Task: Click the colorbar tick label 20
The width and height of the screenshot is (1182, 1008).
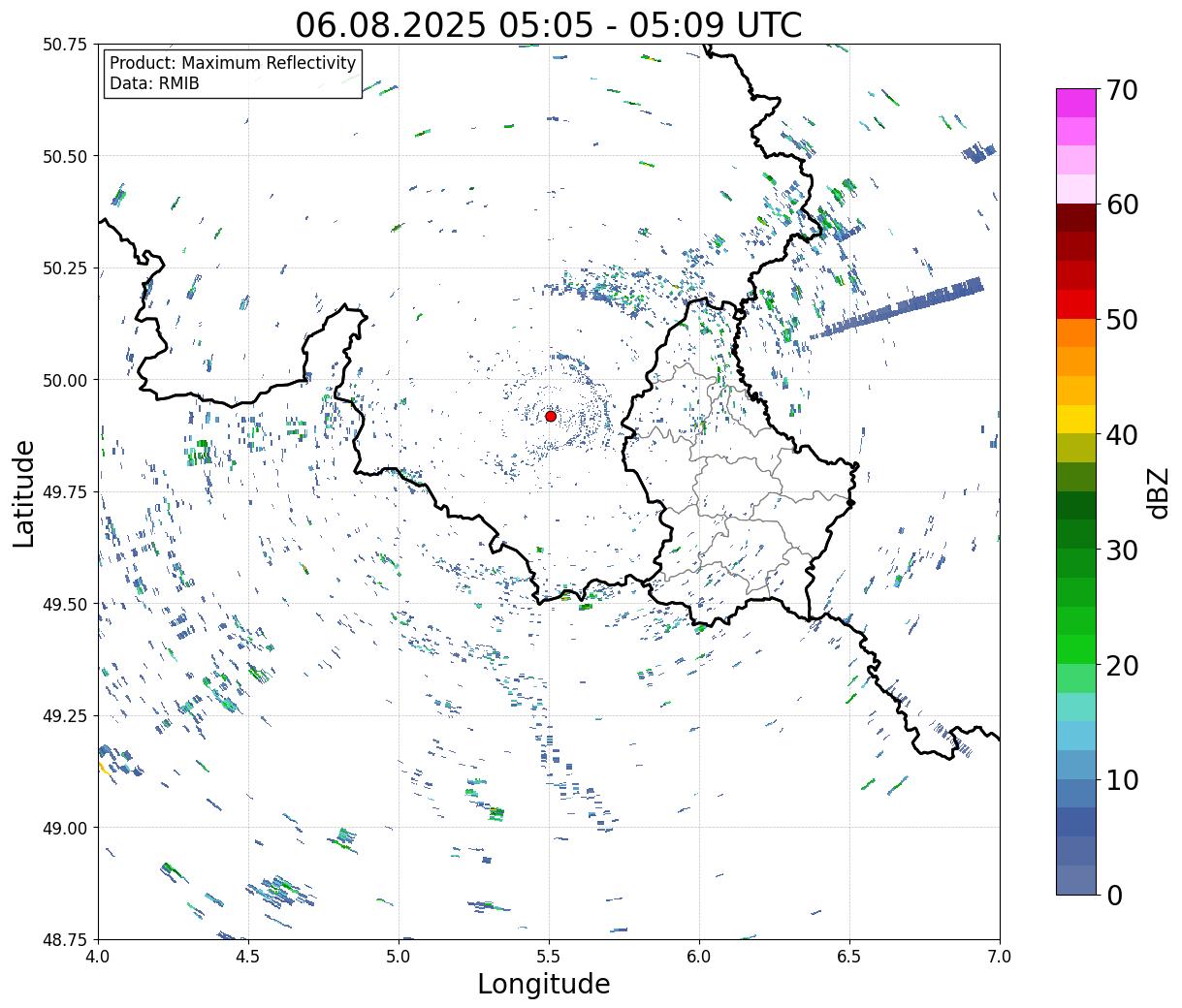Action: (1121, 665)
